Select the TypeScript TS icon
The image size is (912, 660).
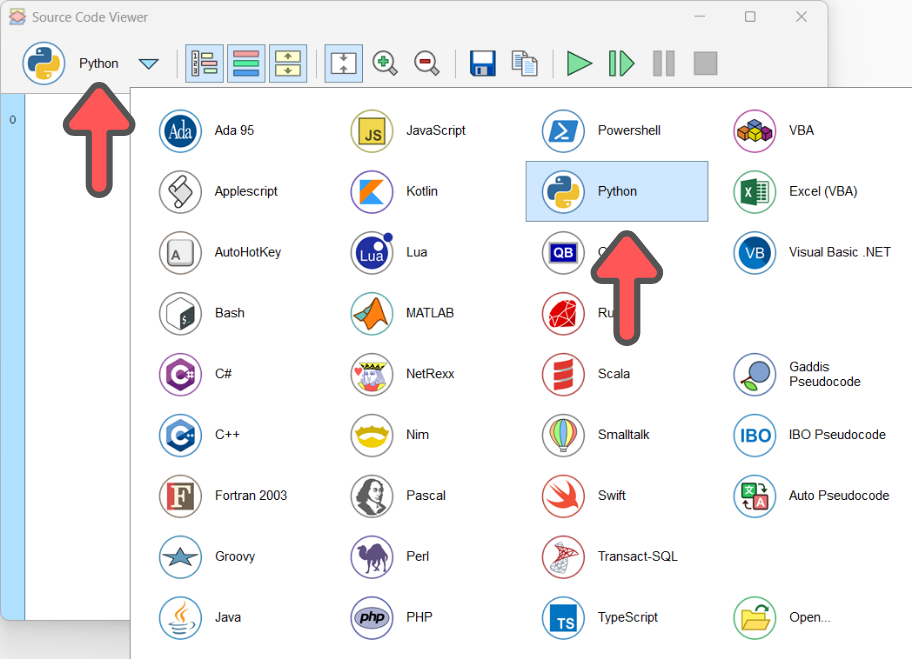click(563, 618)
